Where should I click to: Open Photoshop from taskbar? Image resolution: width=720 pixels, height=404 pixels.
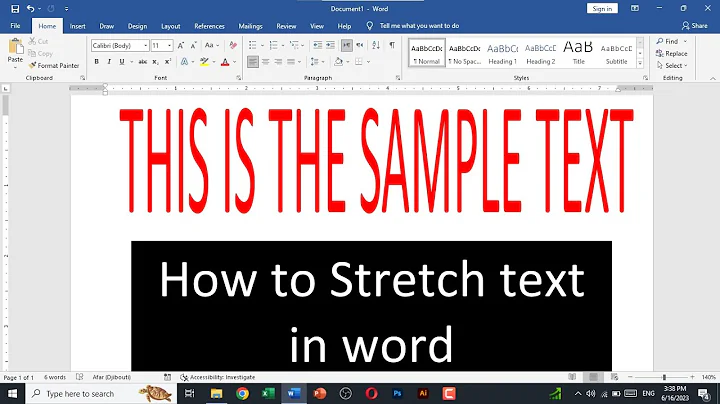[x=397, y=393]
